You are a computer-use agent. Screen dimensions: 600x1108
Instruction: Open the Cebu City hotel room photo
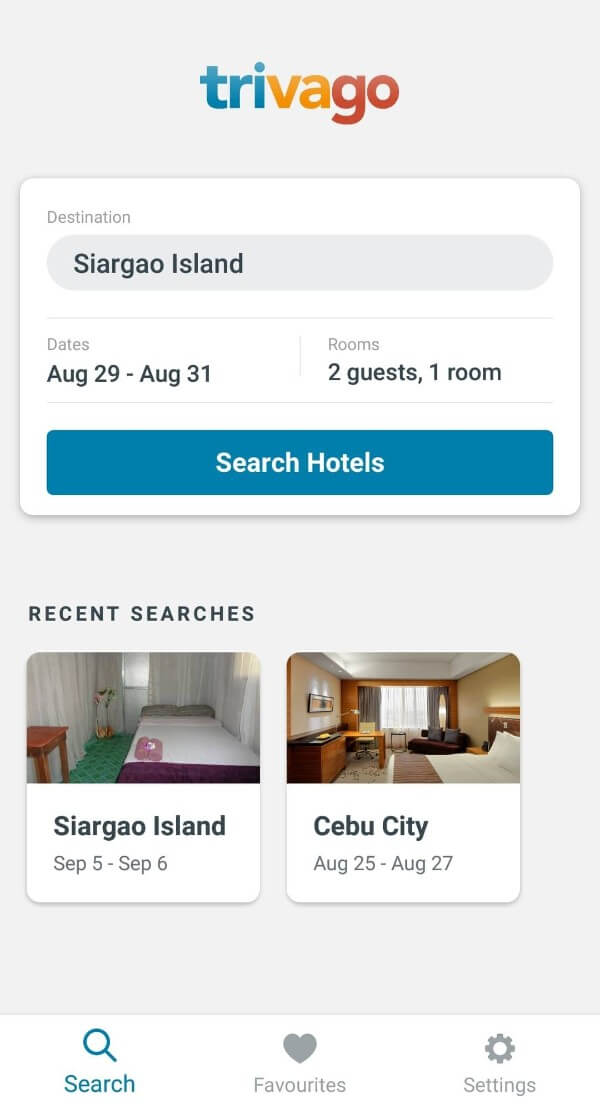(403, 717)
